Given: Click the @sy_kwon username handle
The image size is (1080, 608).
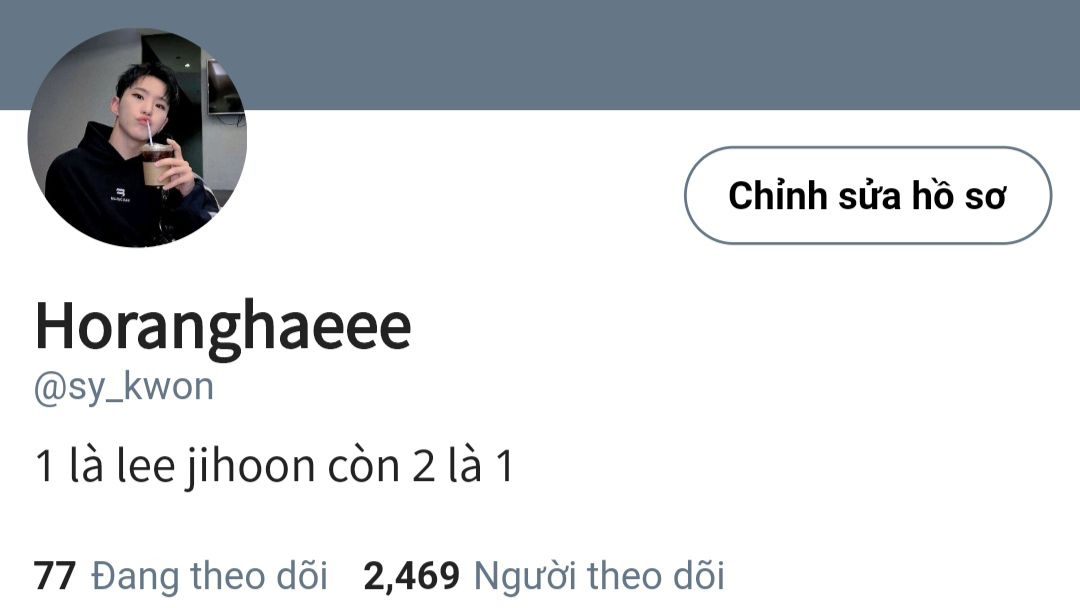Looking at the screenshot, I should pos(124,388).
